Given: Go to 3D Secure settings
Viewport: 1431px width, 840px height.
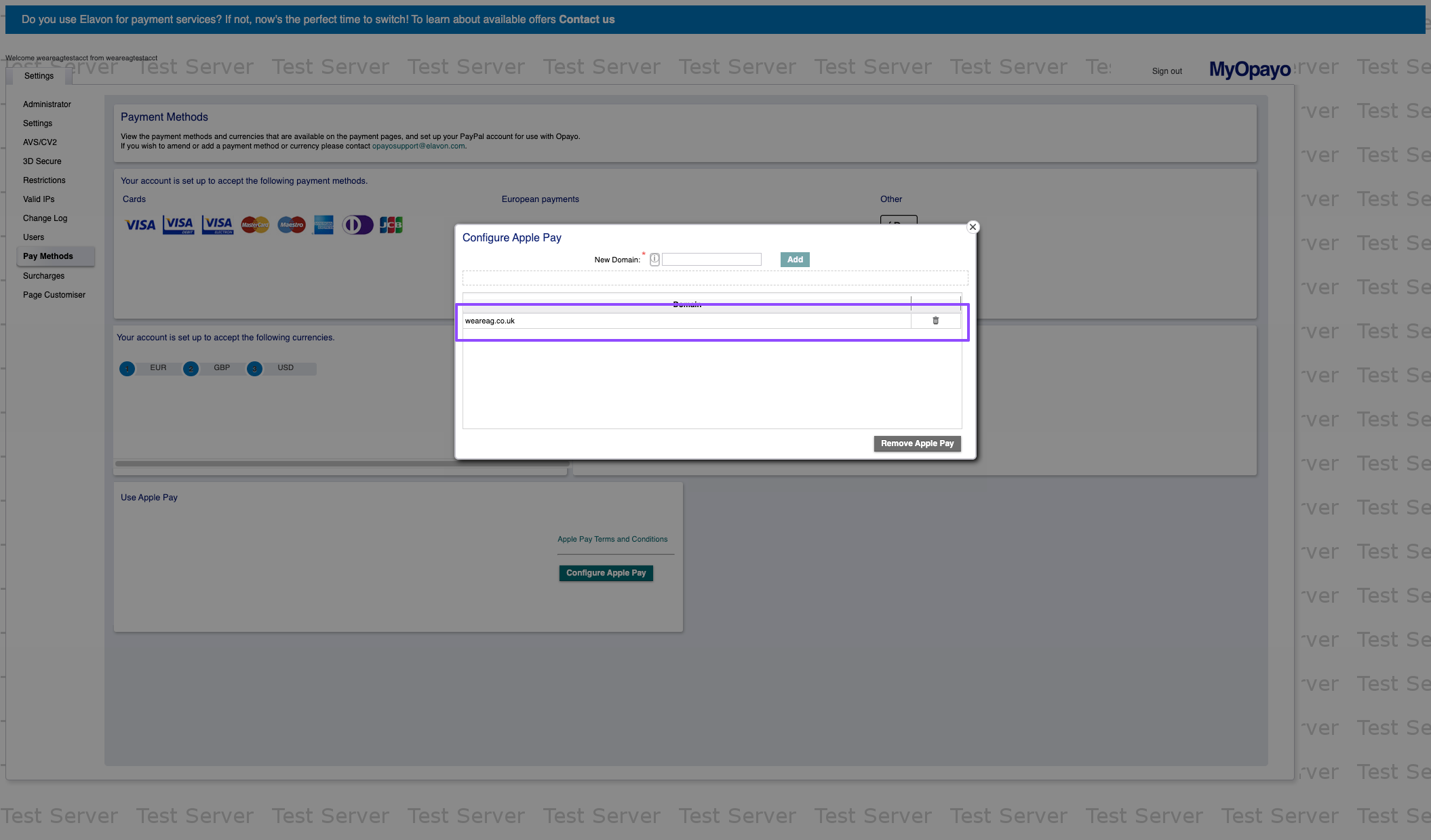Looking at the screenshot, I should coord(42,161).
